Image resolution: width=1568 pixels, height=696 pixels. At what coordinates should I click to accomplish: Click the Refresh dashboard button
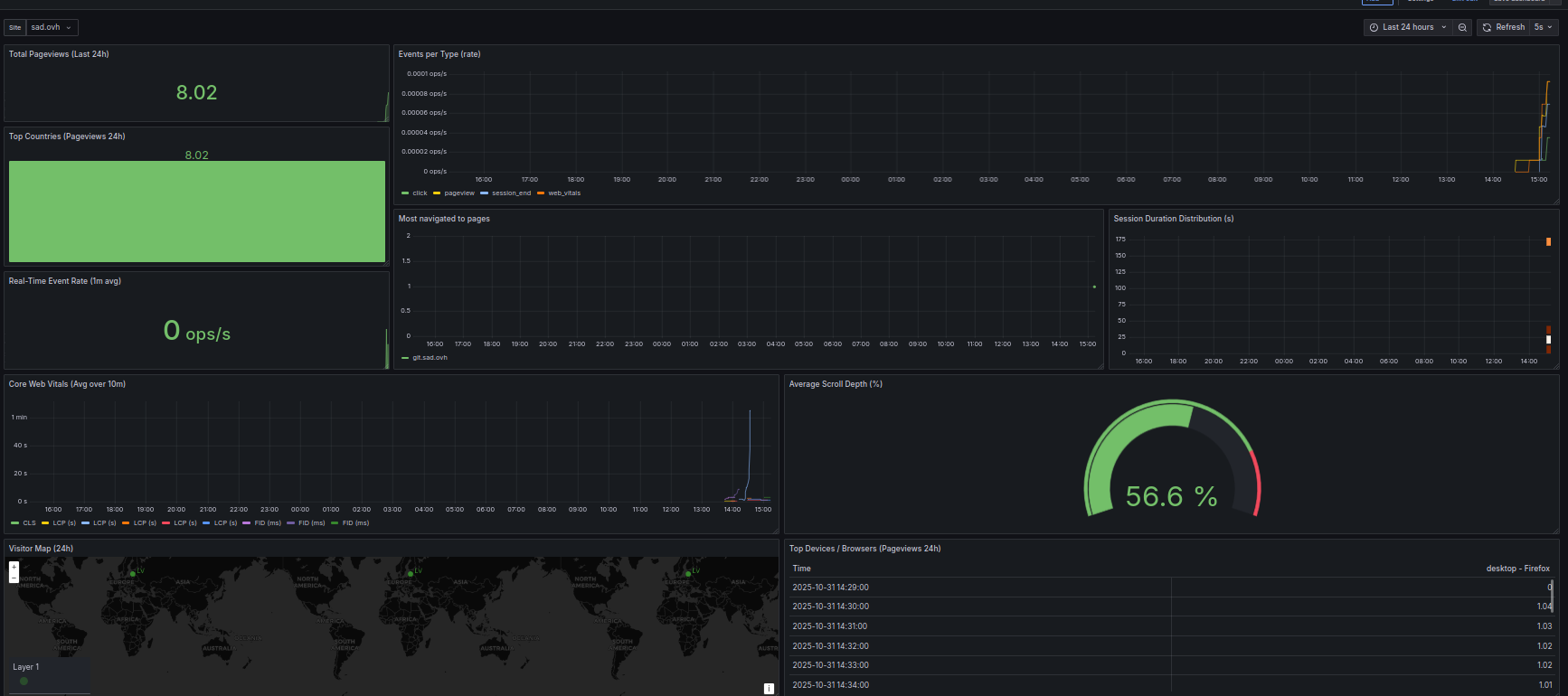[1503, 28]
